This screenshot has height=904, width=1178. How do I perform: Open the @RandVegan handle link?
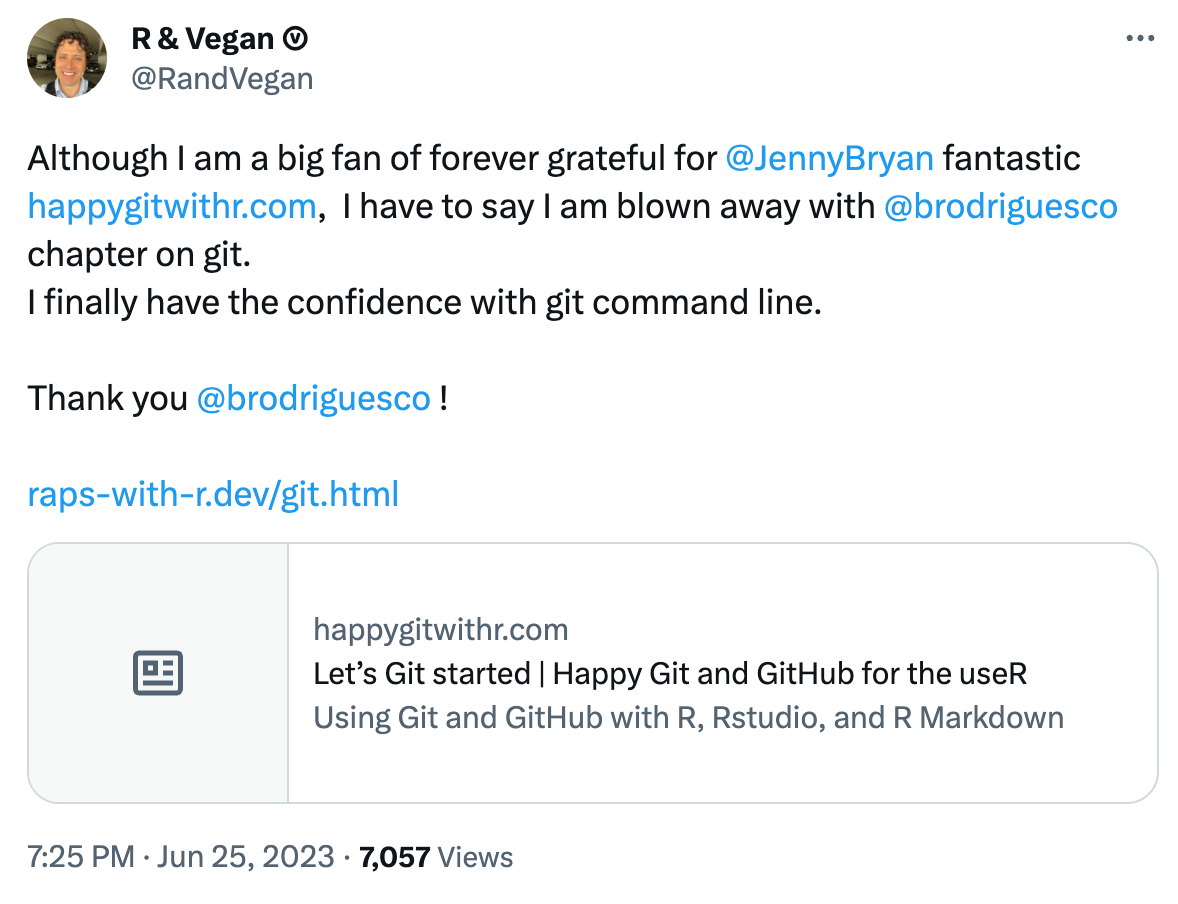click(222, 78)
